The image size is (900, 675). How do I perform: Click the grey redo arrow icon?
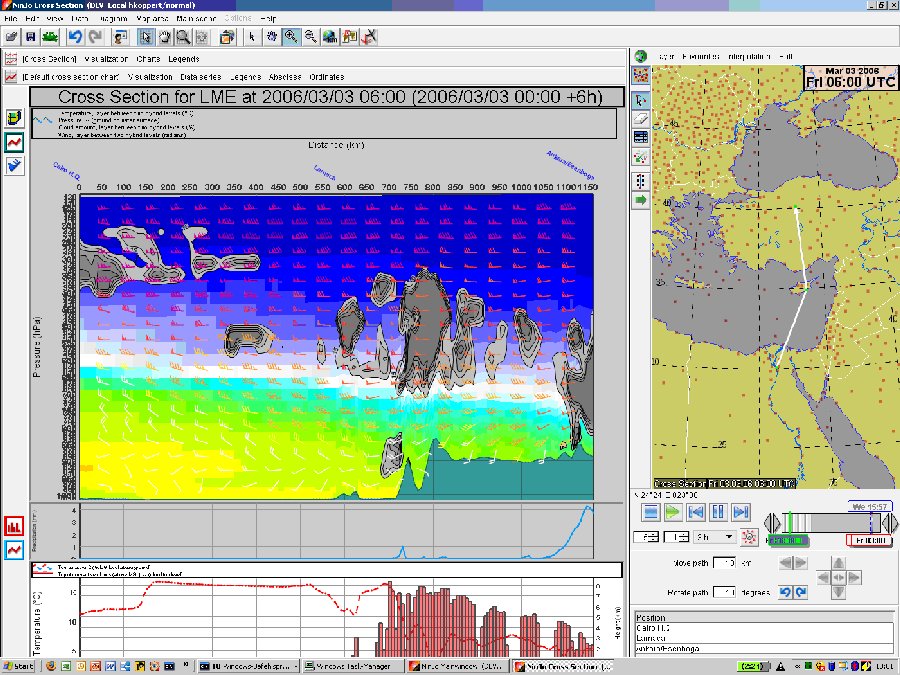point(95,37)
